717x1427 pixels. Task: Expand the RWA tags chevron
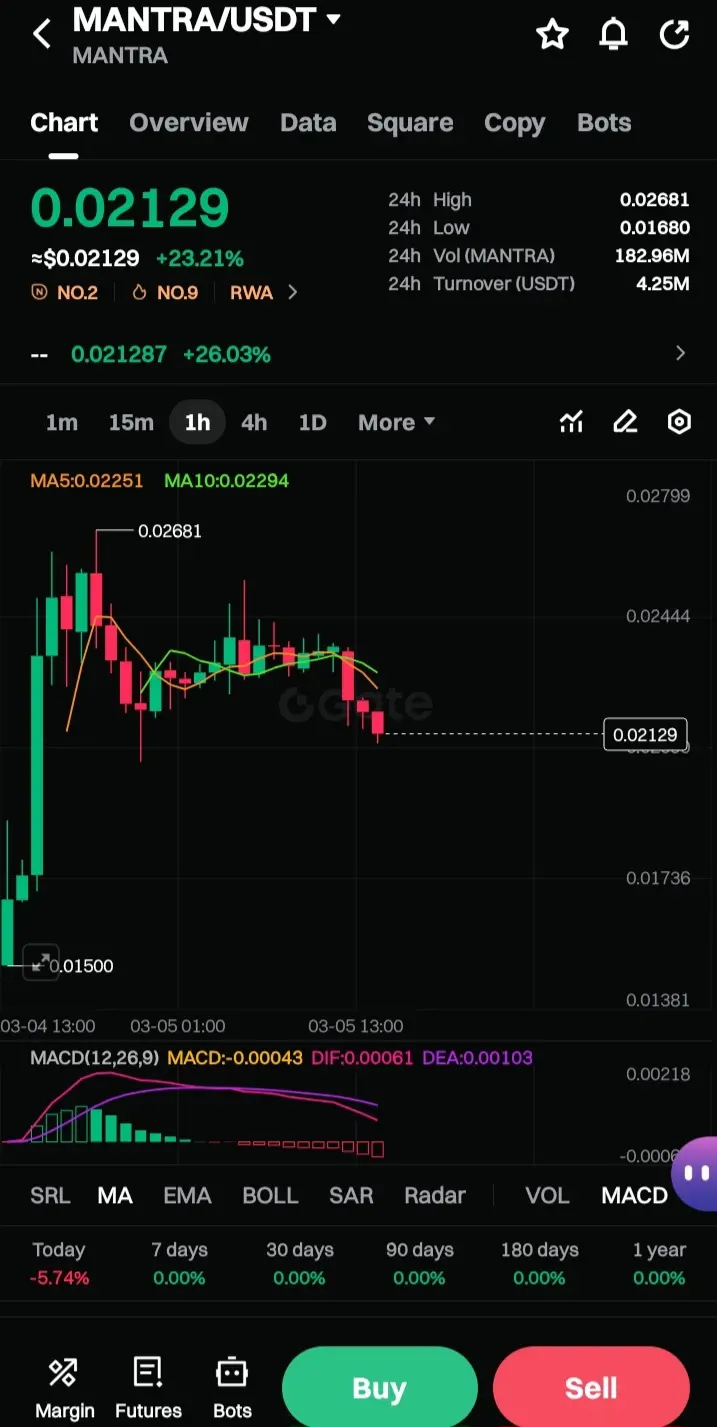[x=293, y=292]
